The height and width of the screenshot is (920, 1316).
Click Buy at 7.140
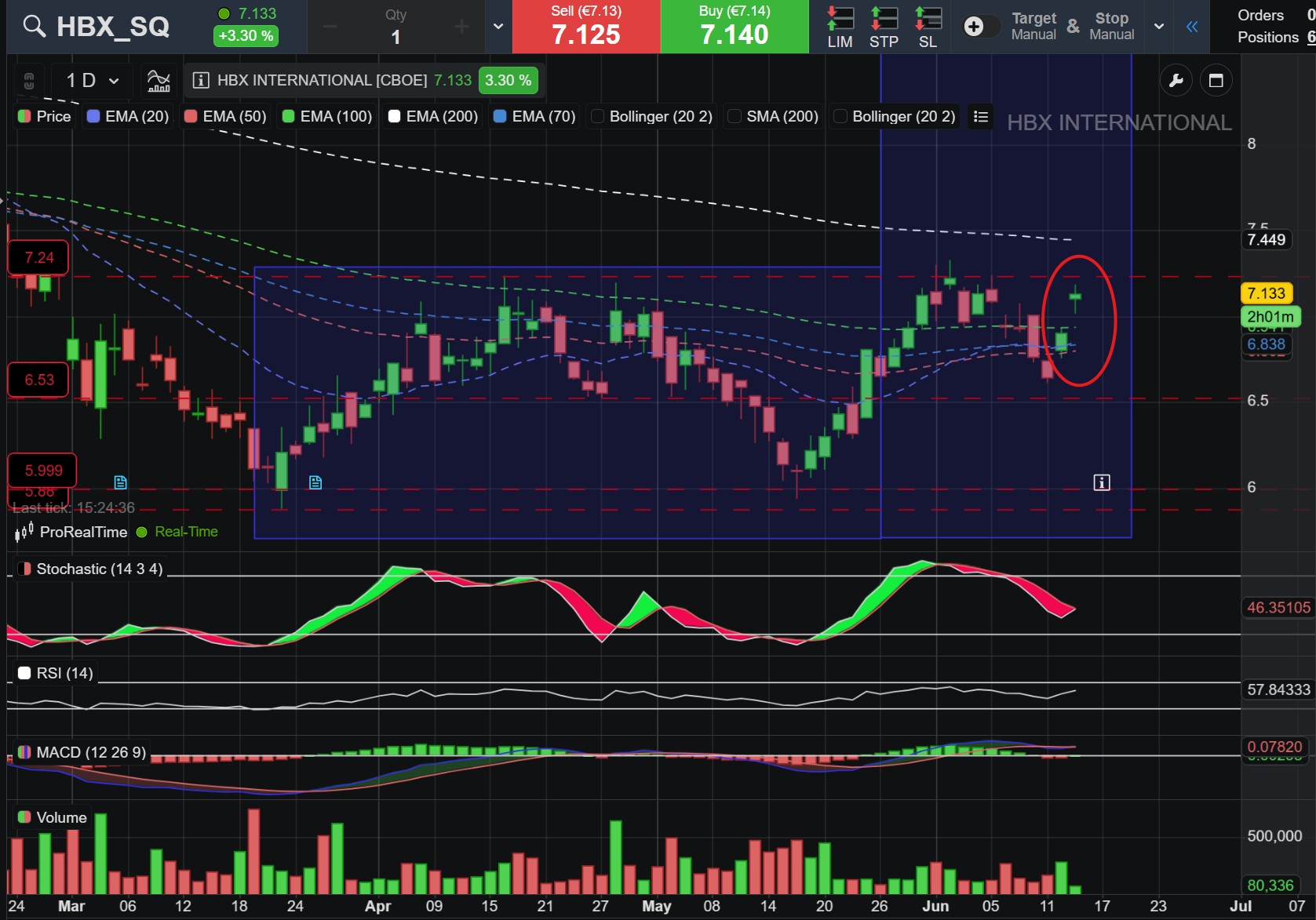[735, 27]
